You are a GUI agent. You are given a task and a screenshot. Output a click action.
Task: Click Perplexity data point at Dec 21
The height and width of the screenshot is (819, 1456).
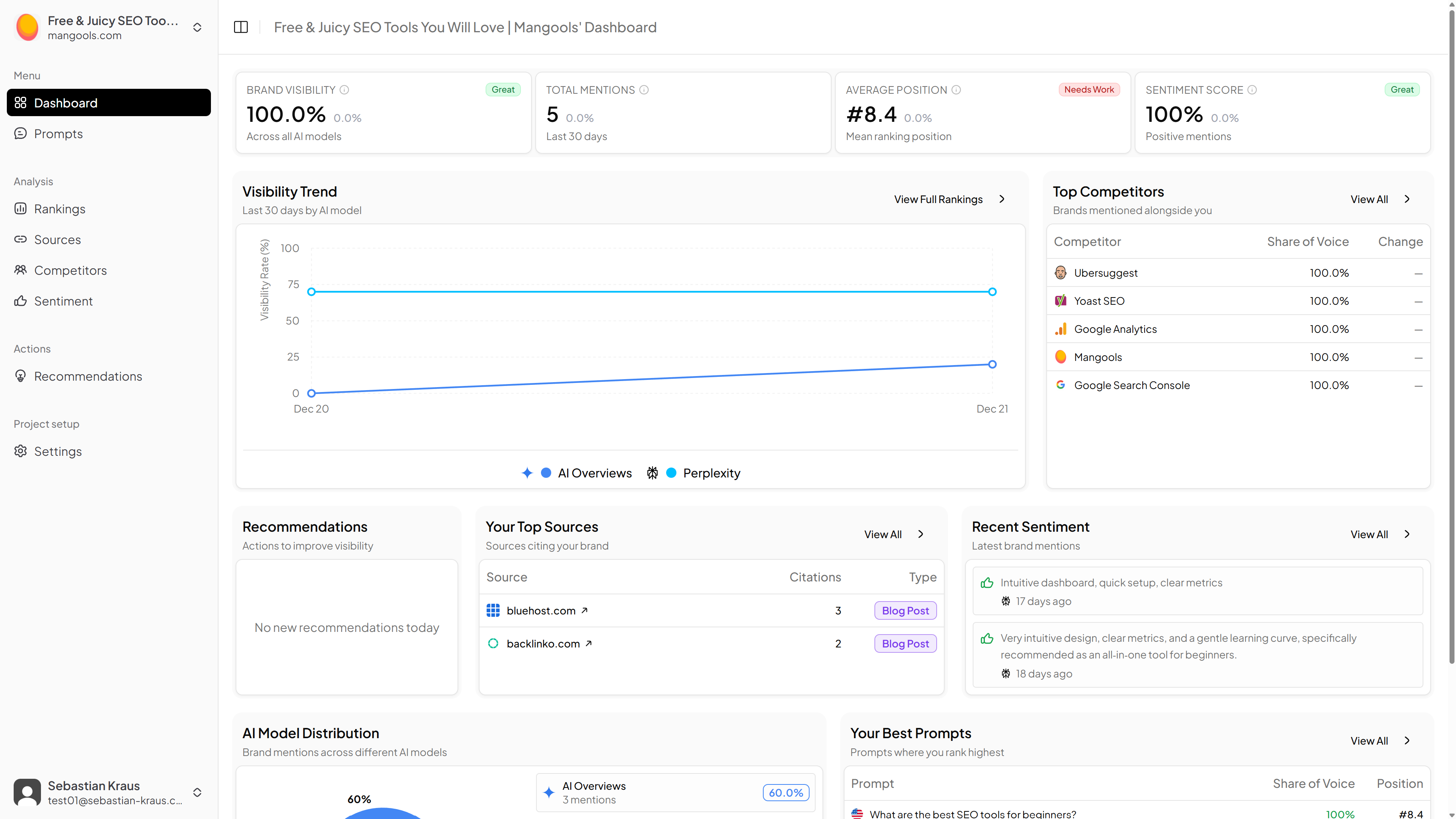pos(992,292)
